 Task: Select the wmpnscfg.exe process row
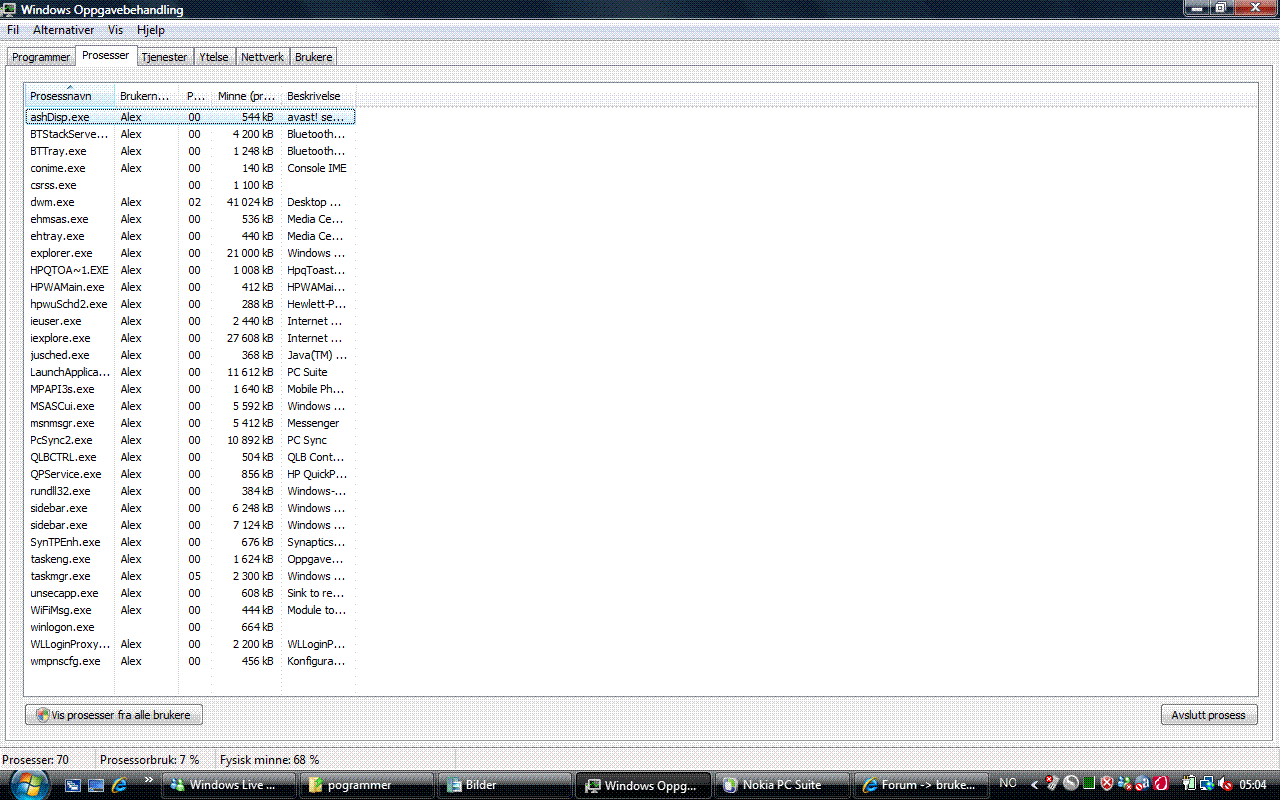click(x=190, y=661)
